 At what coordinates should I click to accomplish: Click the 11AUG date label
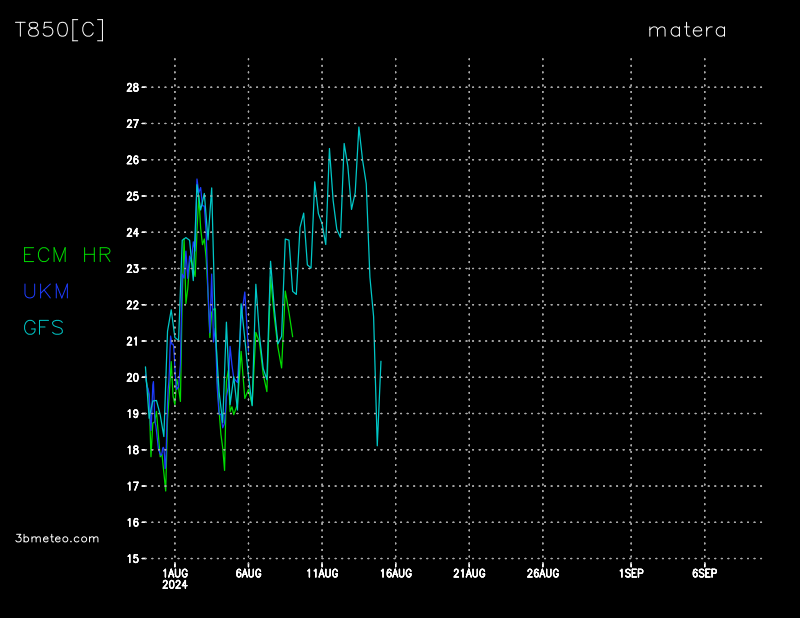[322, 573]
